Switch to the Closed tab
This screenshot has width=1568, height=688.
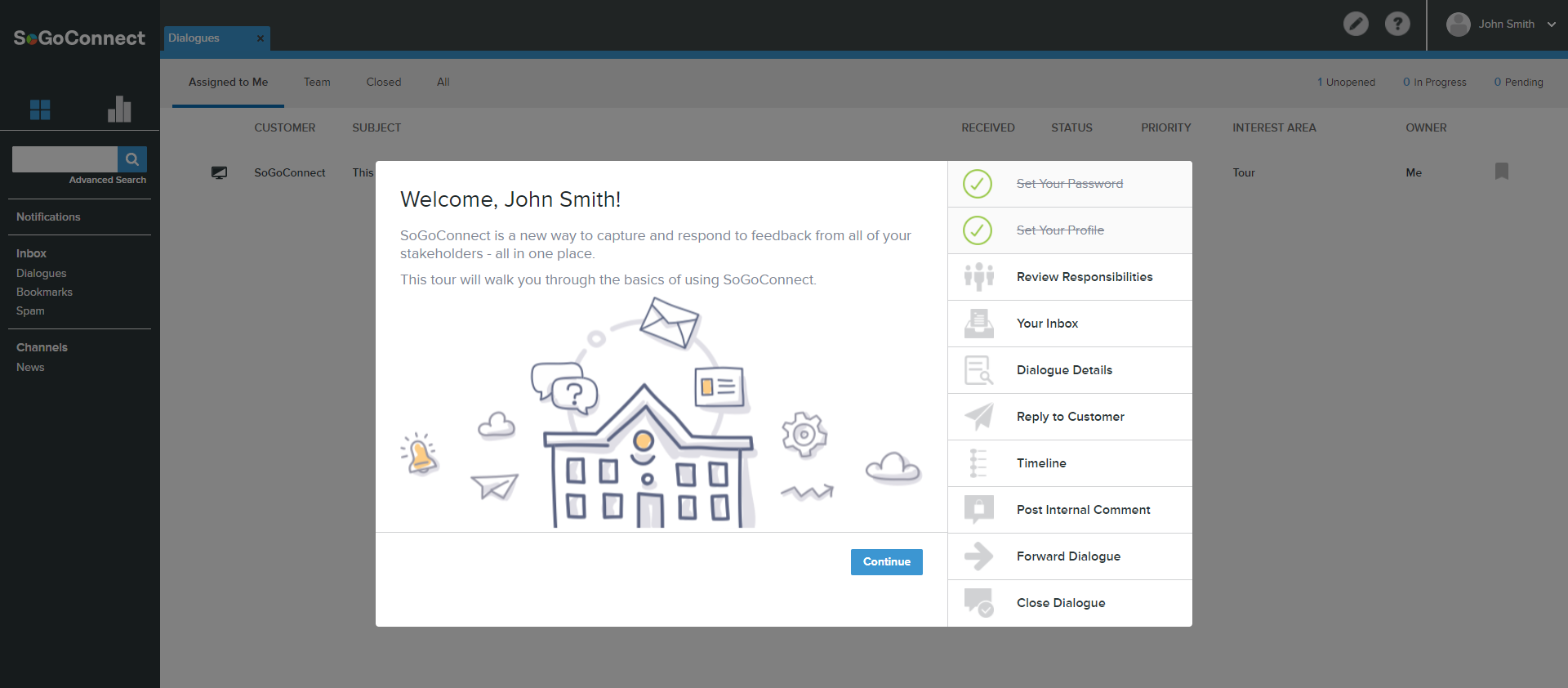tap(384, 82)
